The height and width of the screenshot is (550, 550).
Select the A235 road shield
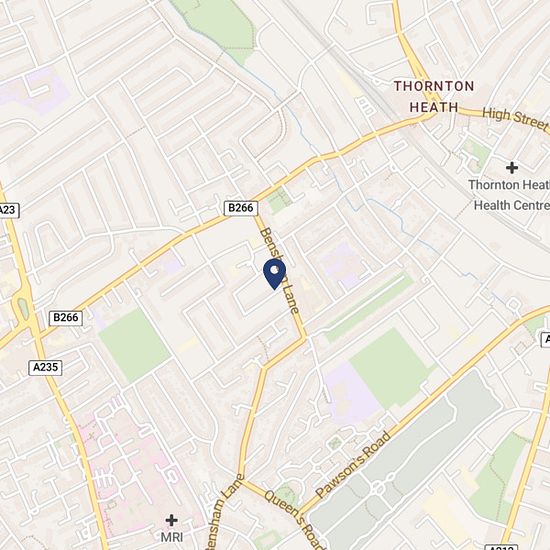46,368
